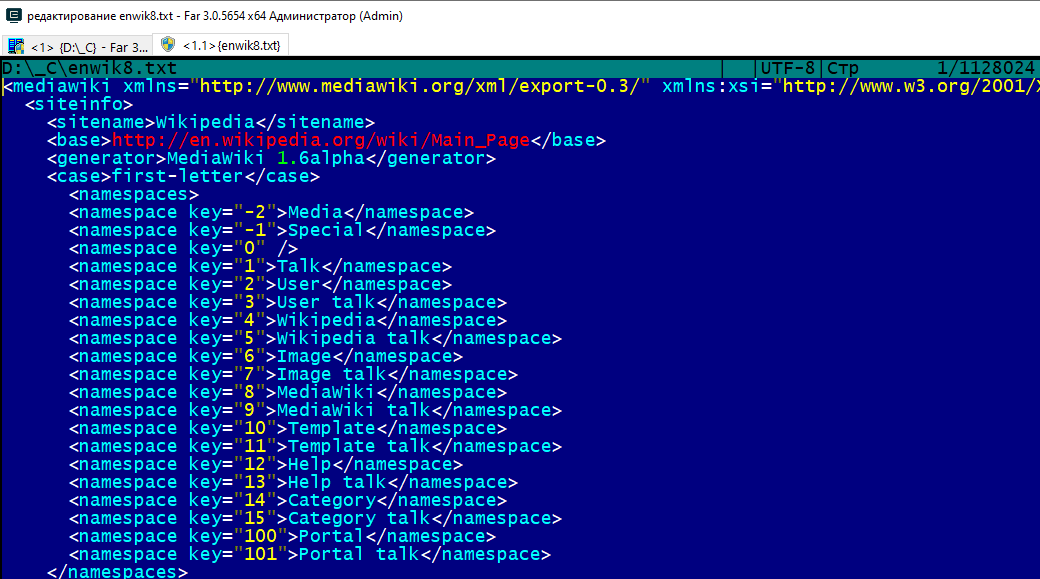The width and height of the screenshot is (1040, 579).
Task: Click the 'MediaWiki talk' namespace text
Action: coord(354,410)
